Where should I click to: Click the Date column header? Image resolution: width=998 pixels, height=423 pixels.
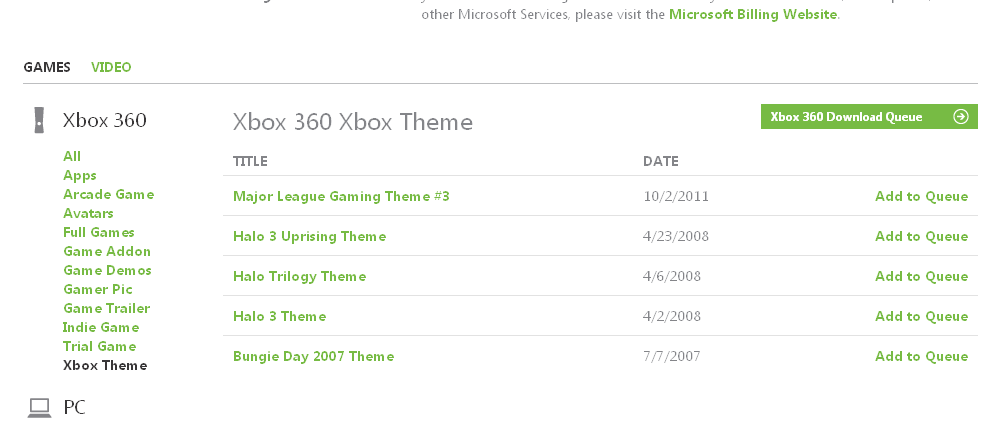click(660, 161)
